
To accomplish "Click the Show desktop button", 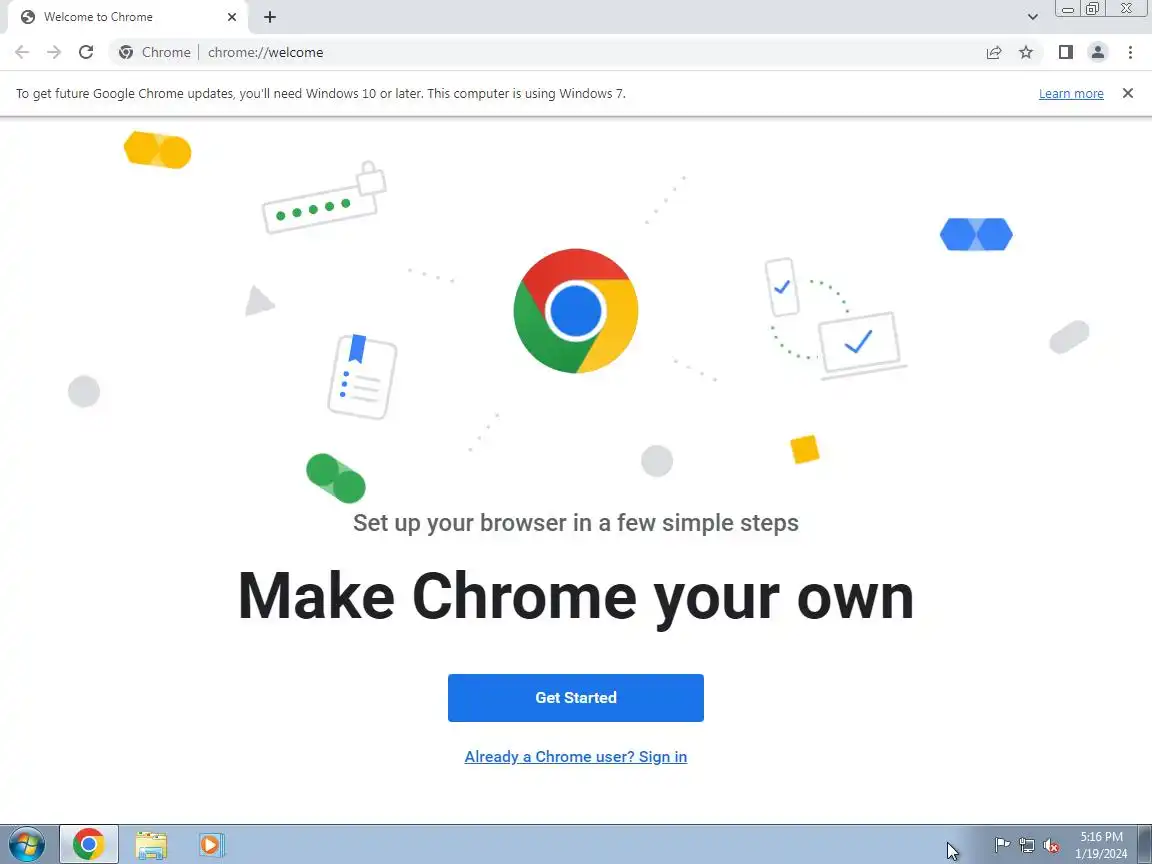I will [x=1145, y=845].
